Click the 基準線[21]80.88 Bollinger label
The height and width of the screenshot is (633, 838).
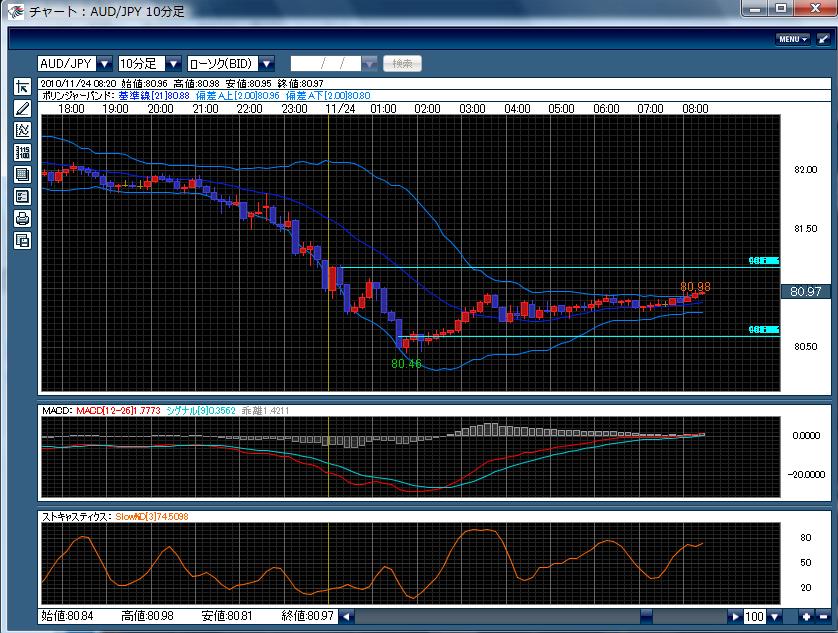[x=154, y=96]
